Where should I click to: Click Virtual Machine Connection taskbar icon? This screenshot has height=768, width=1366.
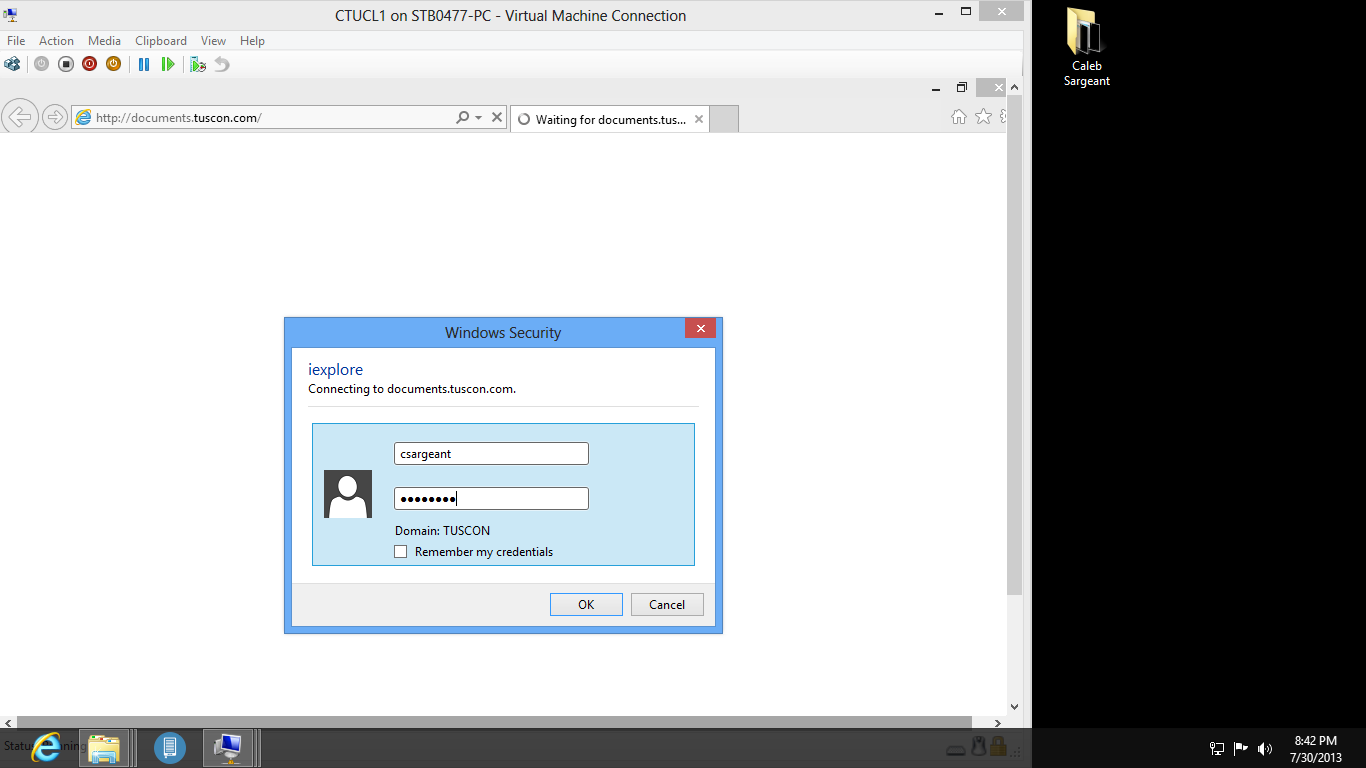(x=230, y=747)
